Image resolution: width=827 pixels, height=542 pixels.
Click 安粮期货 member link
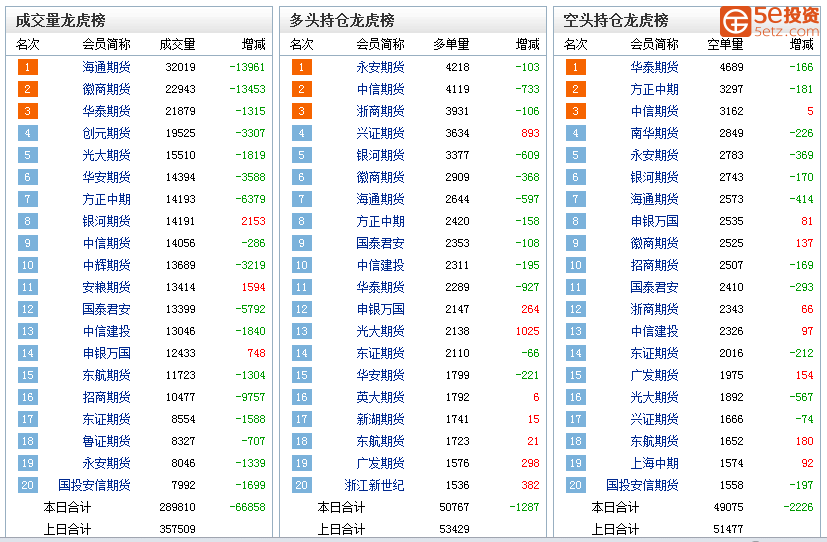106,287
